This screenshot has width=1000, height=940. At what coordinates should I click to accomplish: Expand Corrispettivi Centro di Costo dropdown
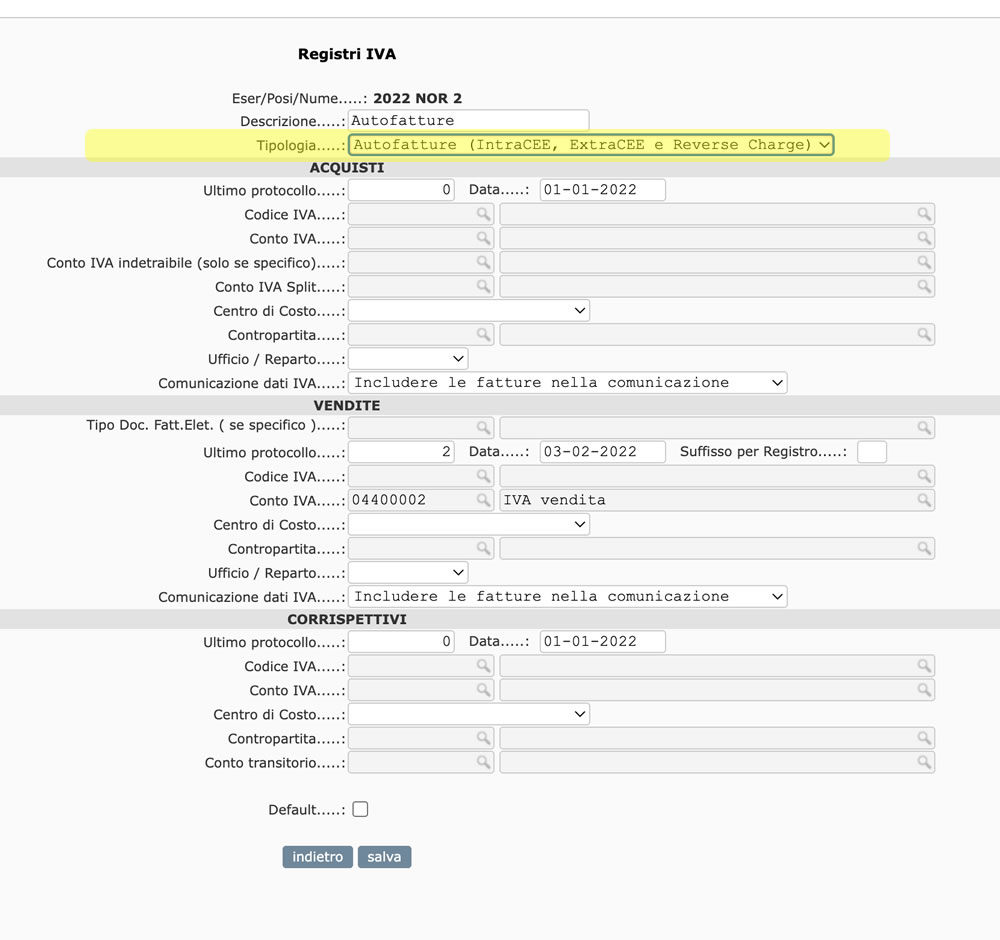tap(469, 714)
